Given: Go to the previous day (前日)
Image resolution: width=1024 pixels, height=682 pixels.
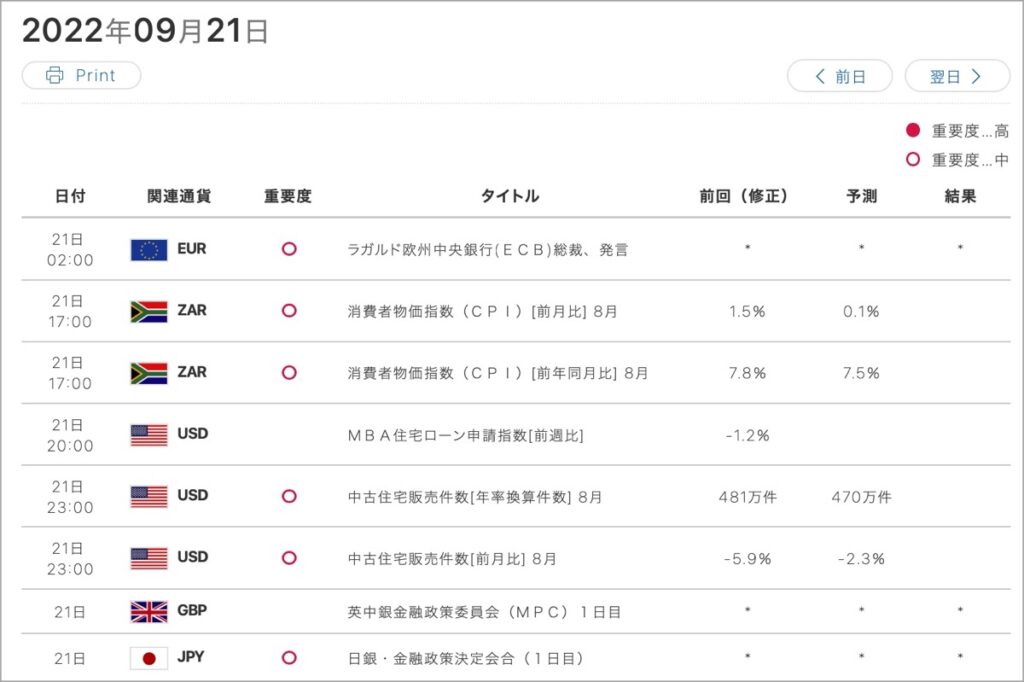Looking at the screenshot, I should click(x=840, y=76).
